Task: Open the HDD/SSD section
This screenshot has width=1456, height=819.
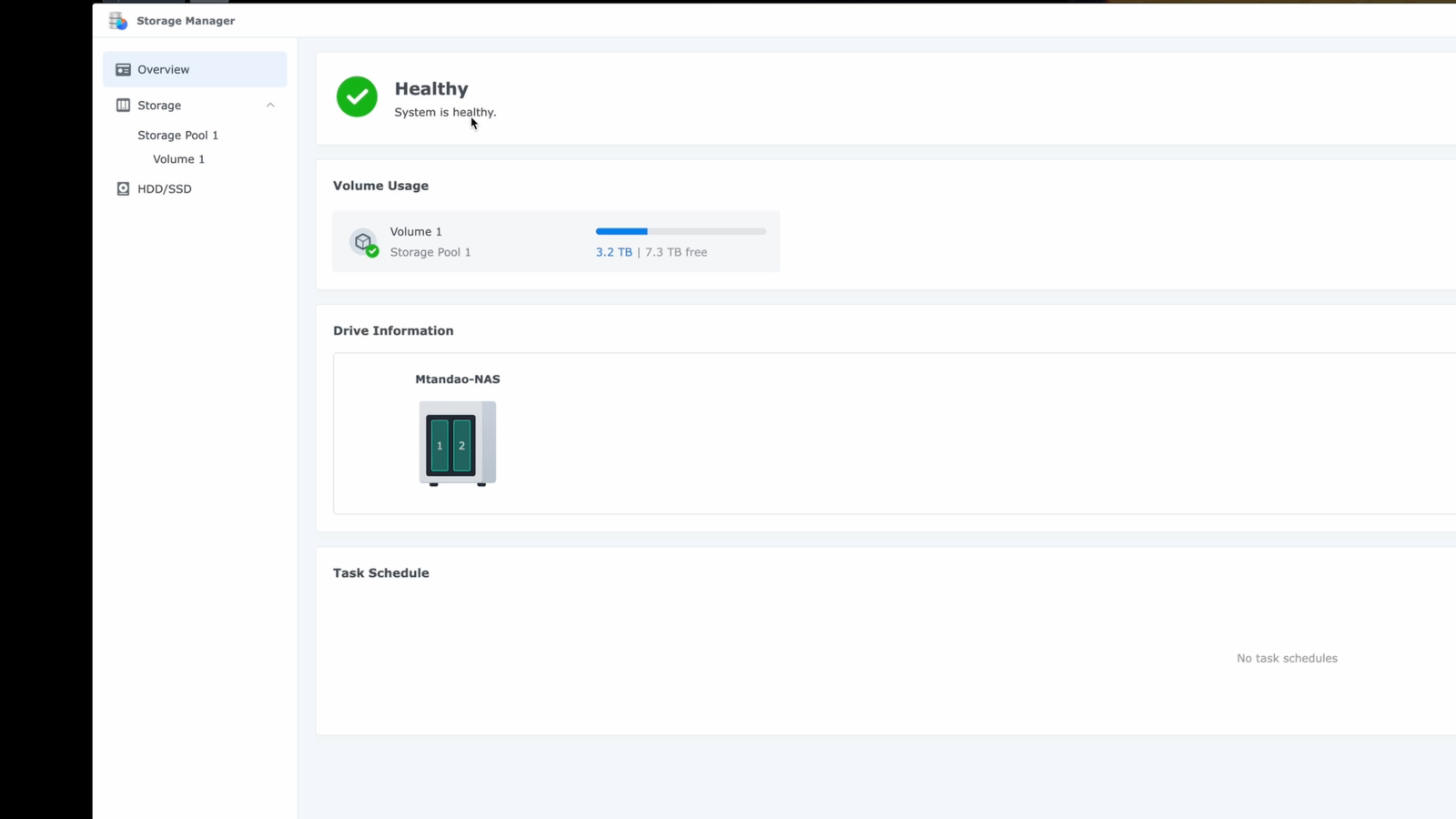Action: pos(165,188)
